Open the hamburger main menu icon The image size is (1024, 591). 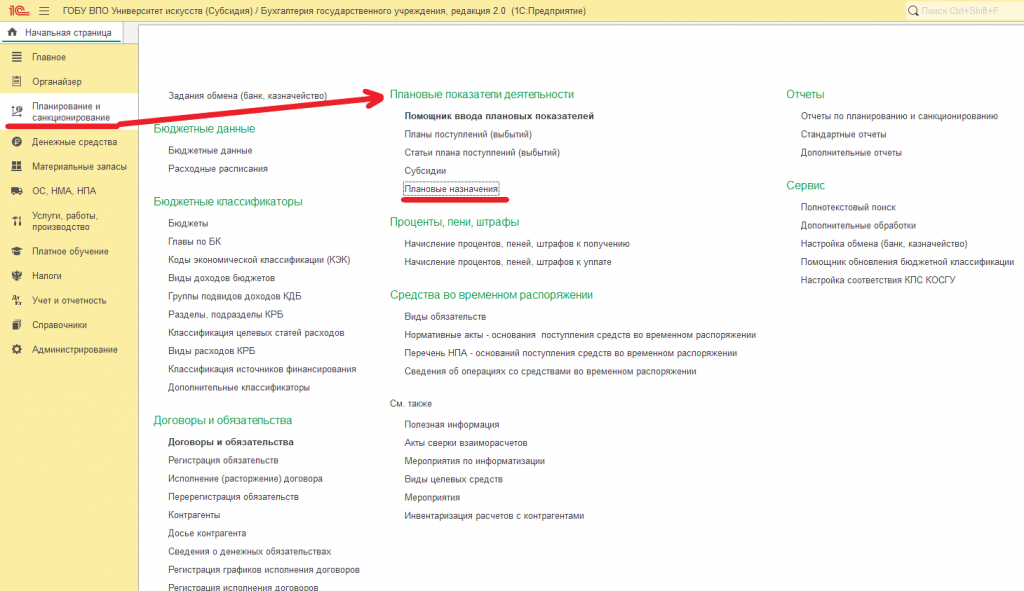(x=44, y=10)
